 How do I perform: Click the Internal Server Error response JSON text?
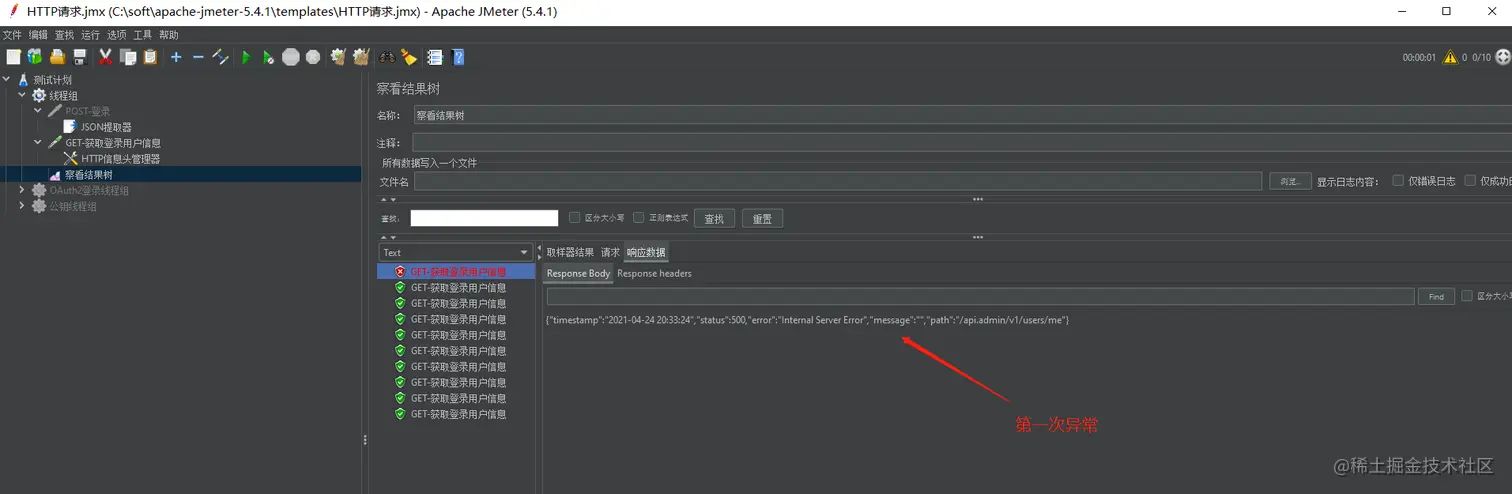click(808, 319)
